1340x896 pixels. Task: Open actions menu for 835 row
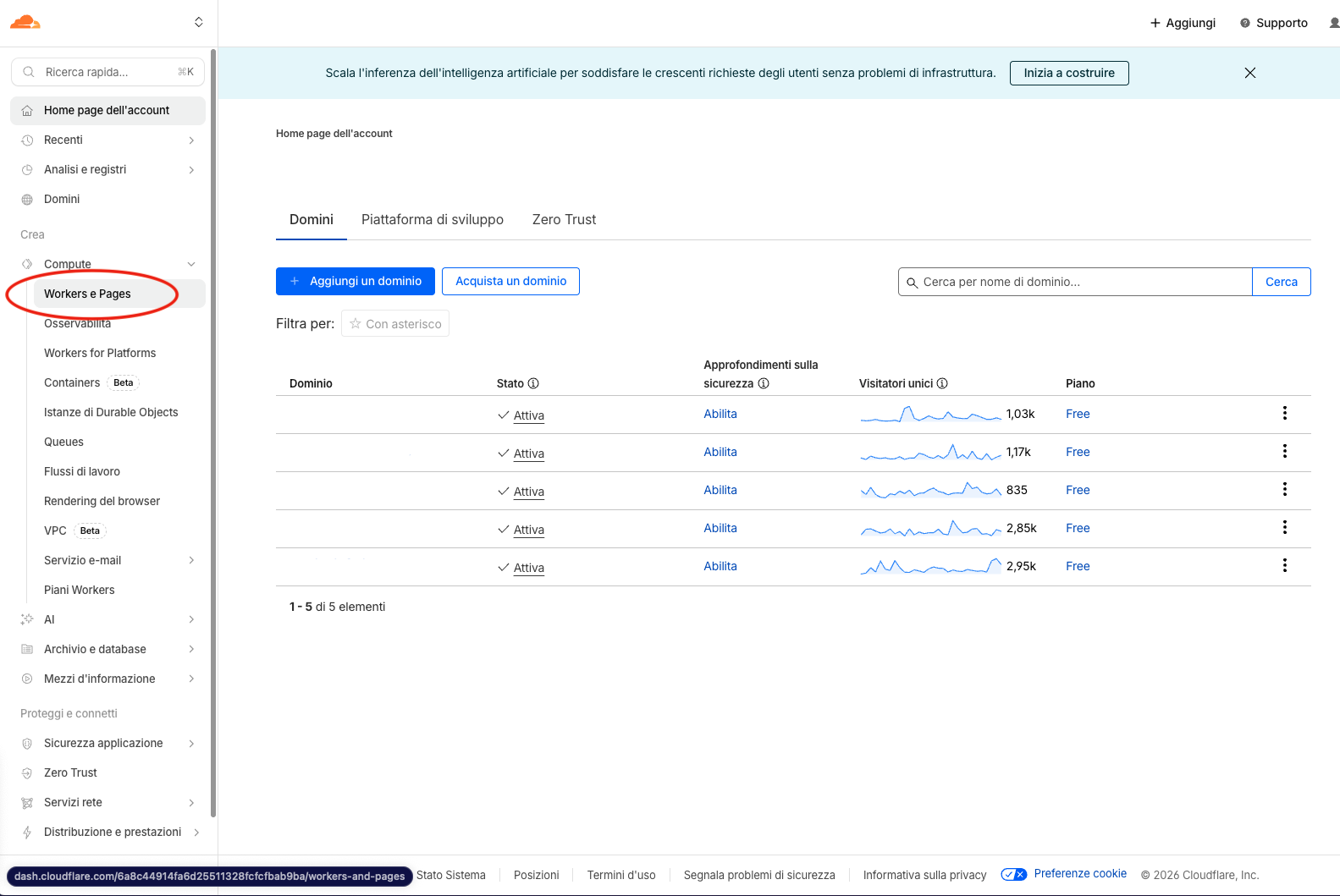1285,489
